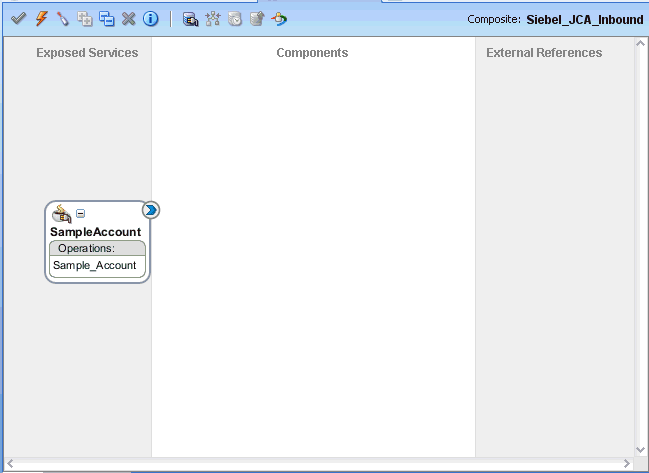Viewport: 649px width, 473px height.
Task: Click the gray X delete toolbar icon
Action: tap(129, 19)
